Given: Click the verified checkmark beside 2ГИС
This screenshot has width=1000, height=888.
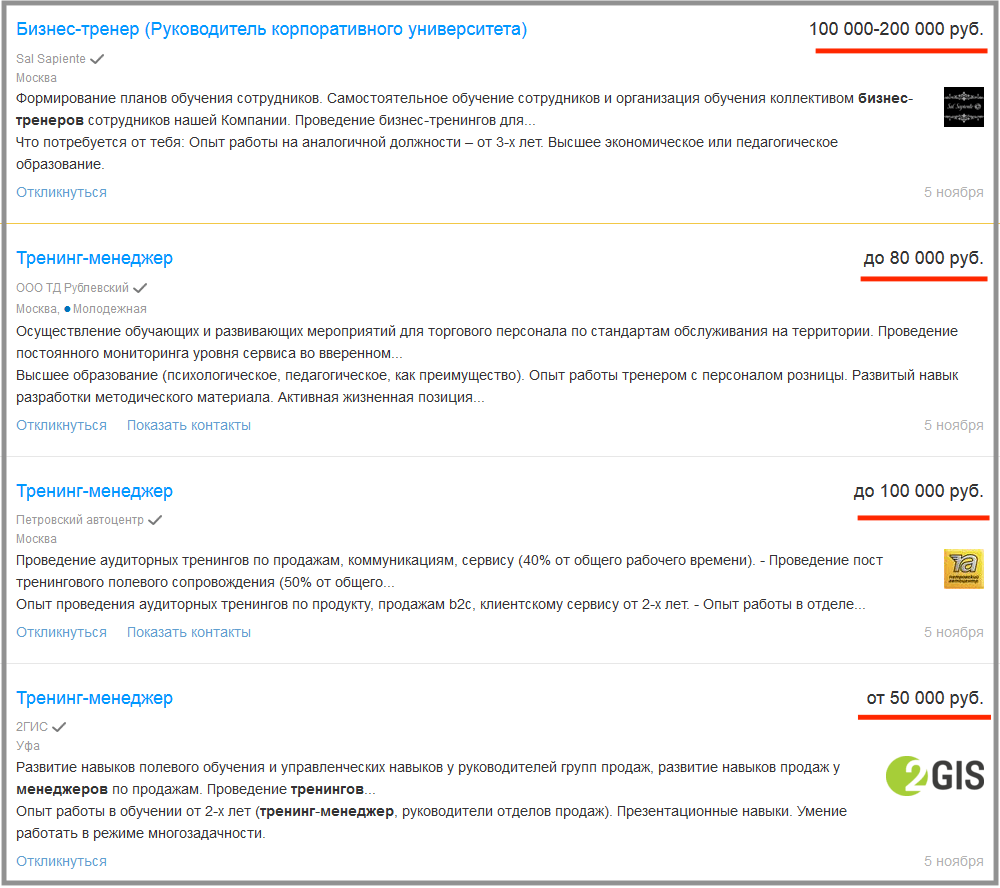Looking at the screenshot, I should [x=60, y=726].
